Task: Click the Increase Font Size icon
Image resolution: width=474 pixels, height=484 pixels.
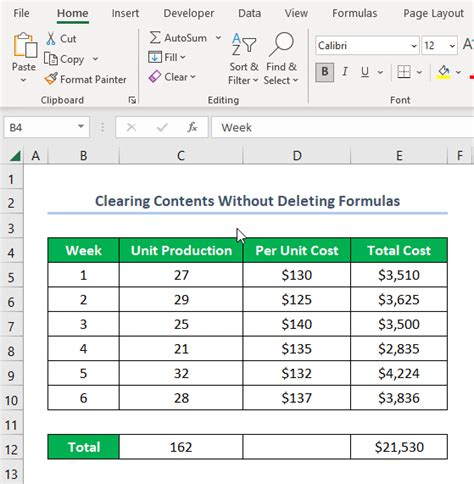Action: point(468,44)
